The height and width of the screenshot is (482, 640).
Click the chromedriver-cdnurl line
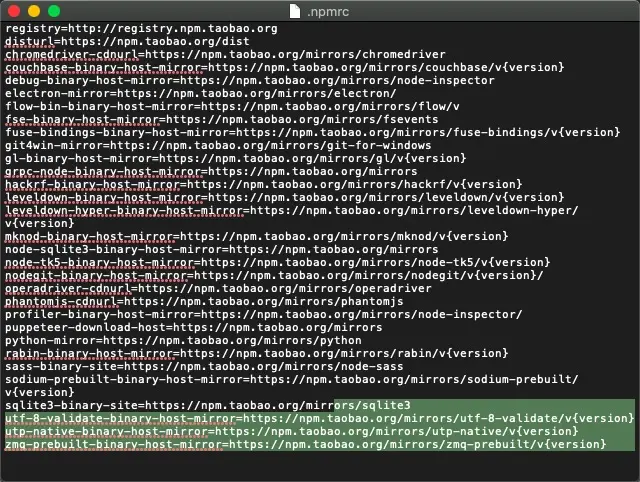[225, 55]
